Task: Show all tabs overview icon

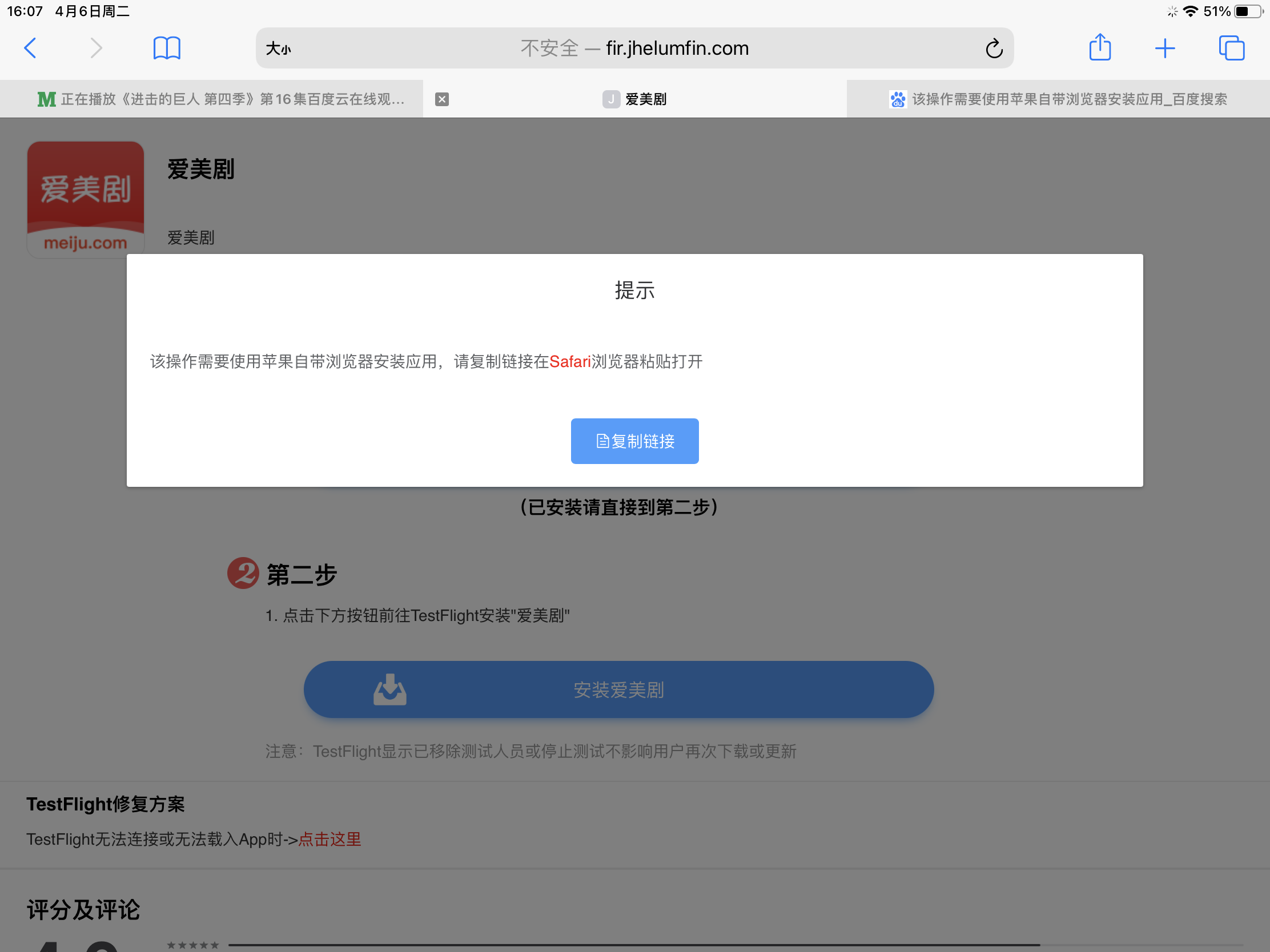Action: 1232,48
